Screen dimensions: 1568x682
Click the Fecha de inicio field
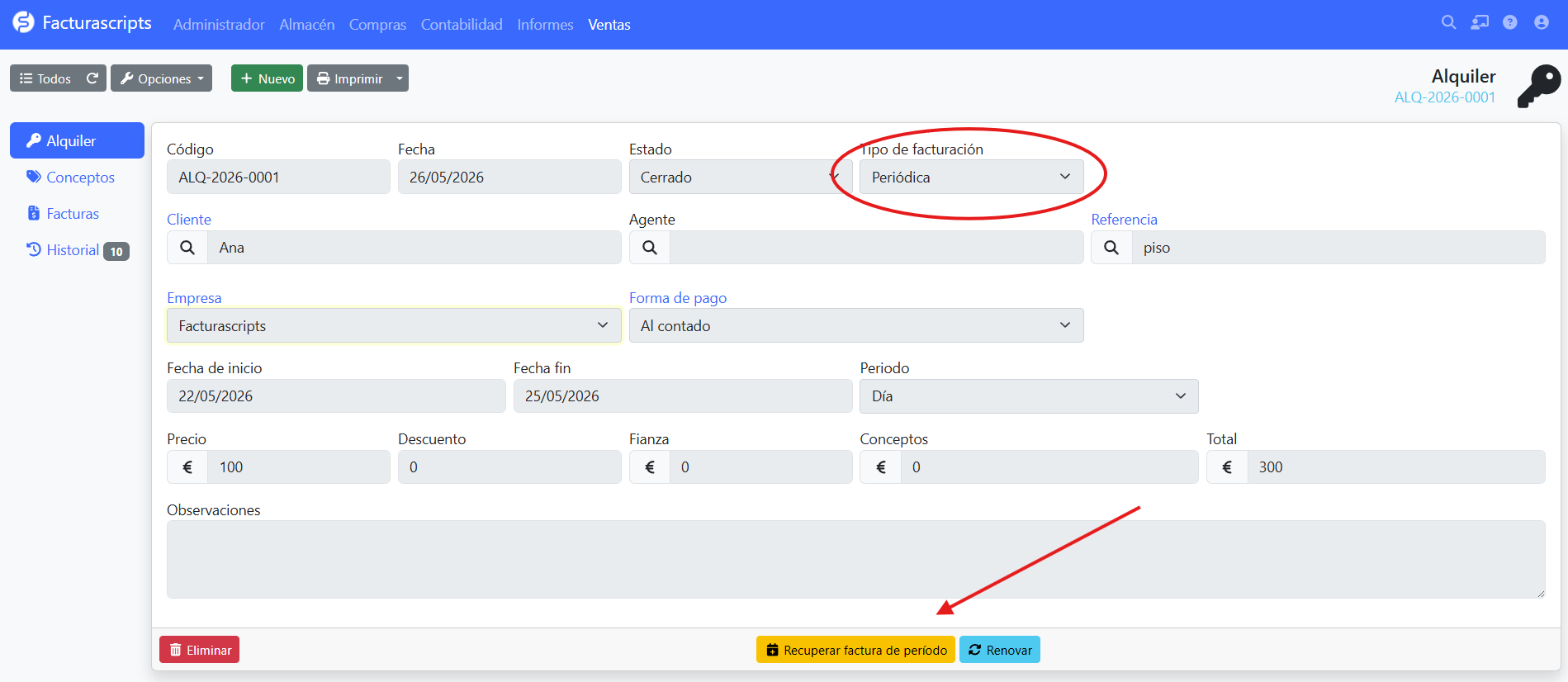tap(336, 396)
